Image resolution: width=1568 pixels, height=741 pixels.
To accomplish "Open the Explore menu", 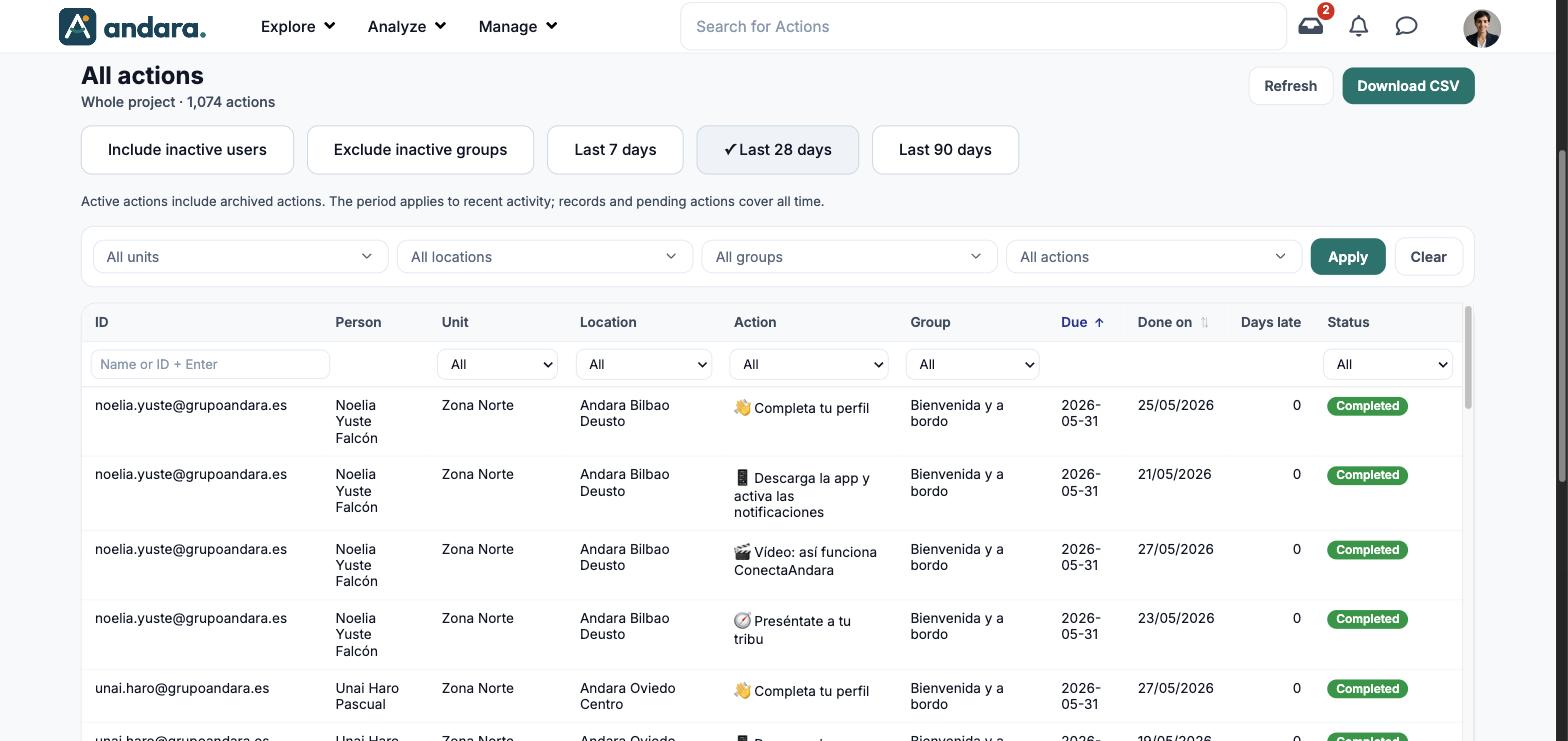I will click(298, 26).
